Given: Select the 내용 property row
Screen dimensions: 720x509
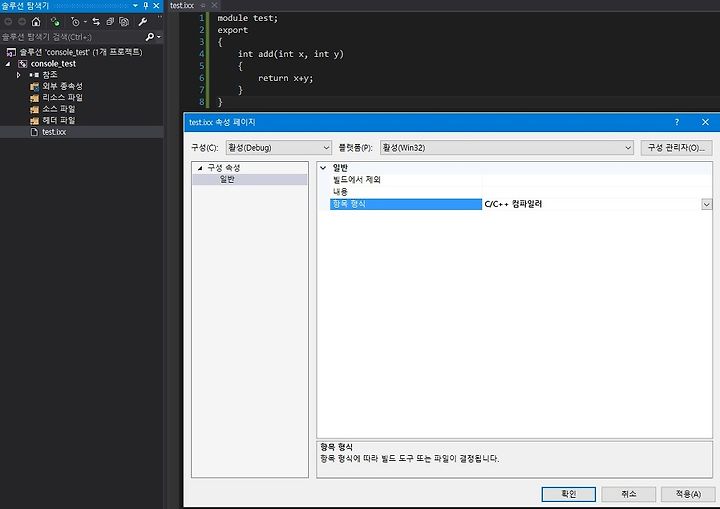Looking at the screenshot, I should (521, 192).
